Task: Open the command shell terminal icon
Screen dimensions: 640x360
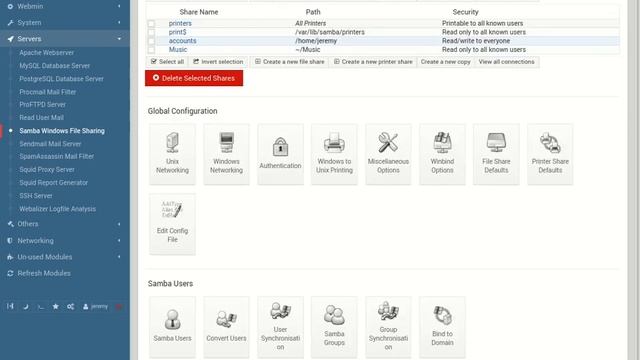Action: coord(40,307)
